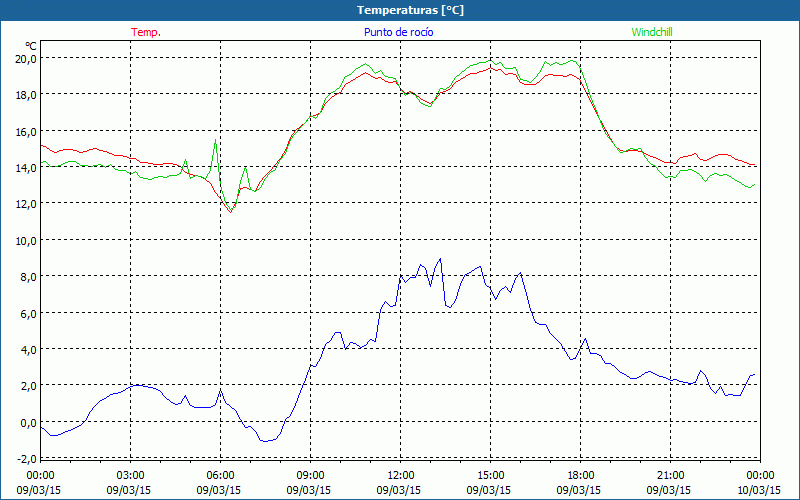This screenshot has height=500, width=800.
Task: Click the red temperature minimum just after 06:00
Action: click(231, 211)
